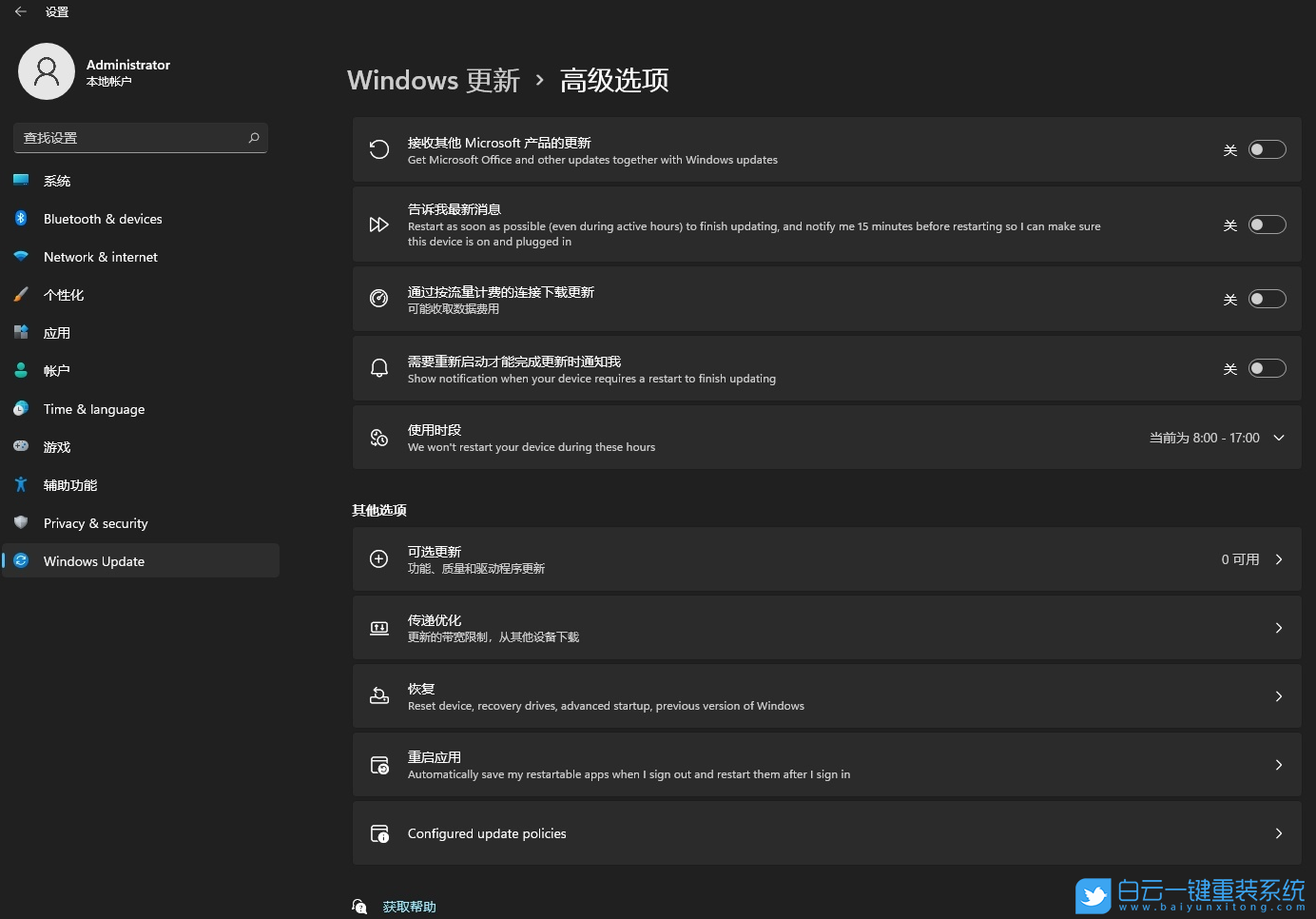
Task: Expand the 使用时段 active hours section
Action: point(1278,438)
